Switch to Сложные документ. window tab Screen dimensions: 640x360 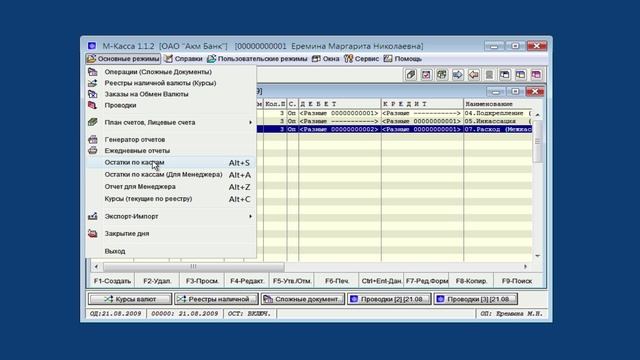[303, 299]
